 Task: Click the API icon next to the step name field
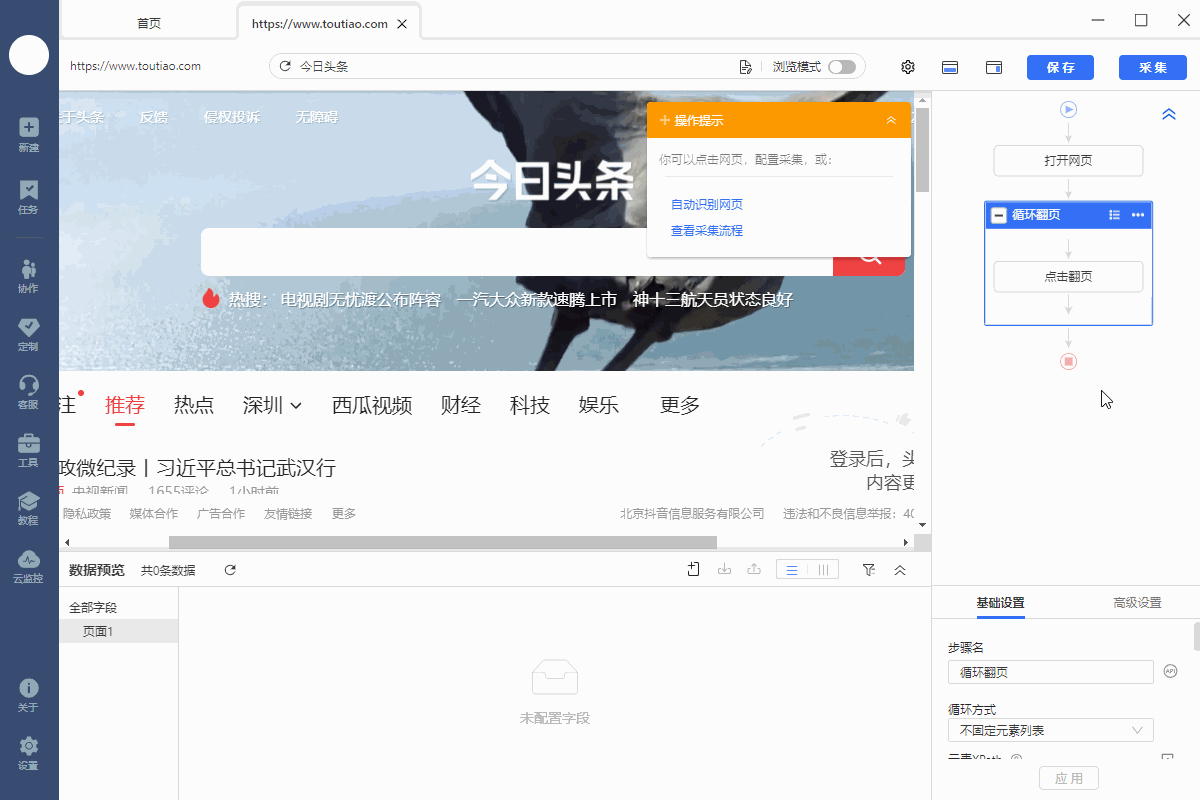coord(1170,671)
